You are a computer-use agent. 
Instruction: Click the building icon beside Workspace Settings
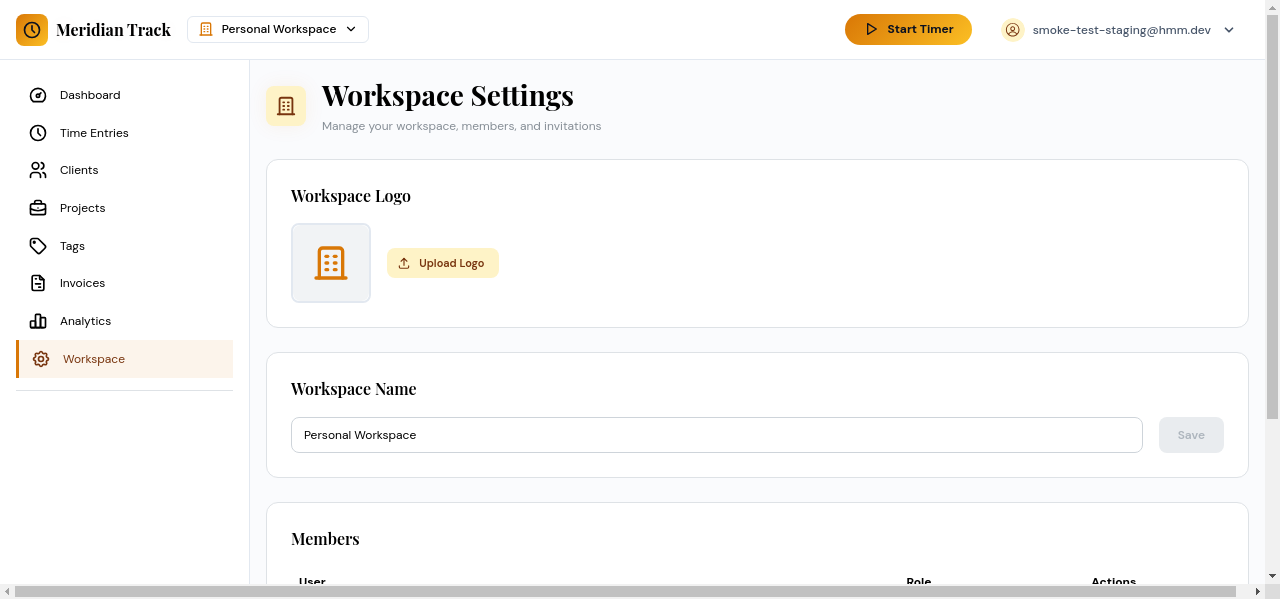click(286, 106)
